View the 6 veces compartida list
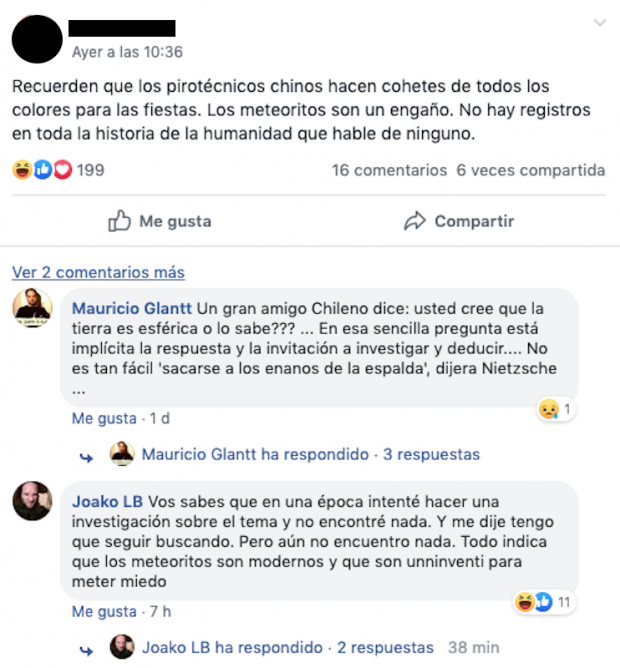This screenshot has height=668, width=620. [x=531, y=170]
